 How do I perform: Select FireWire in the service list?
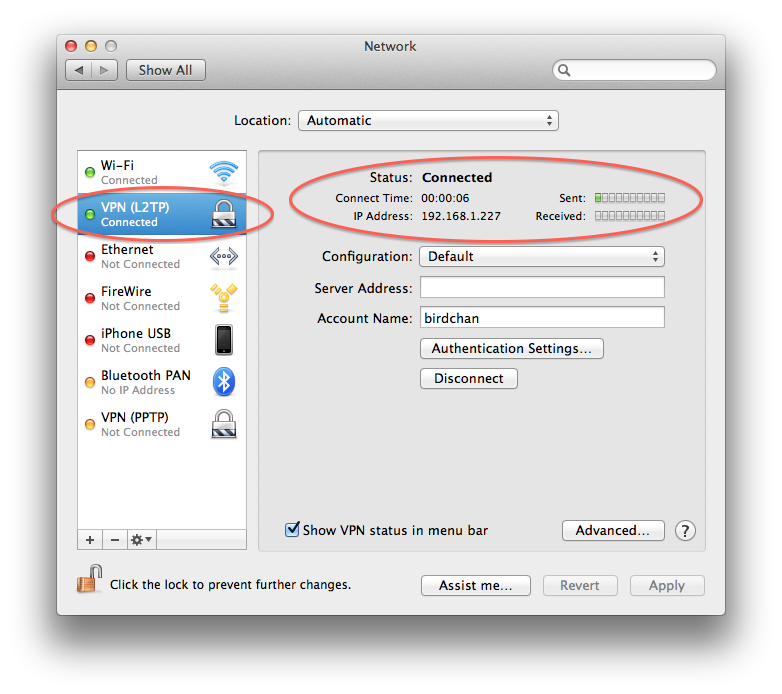coord(162,298)
